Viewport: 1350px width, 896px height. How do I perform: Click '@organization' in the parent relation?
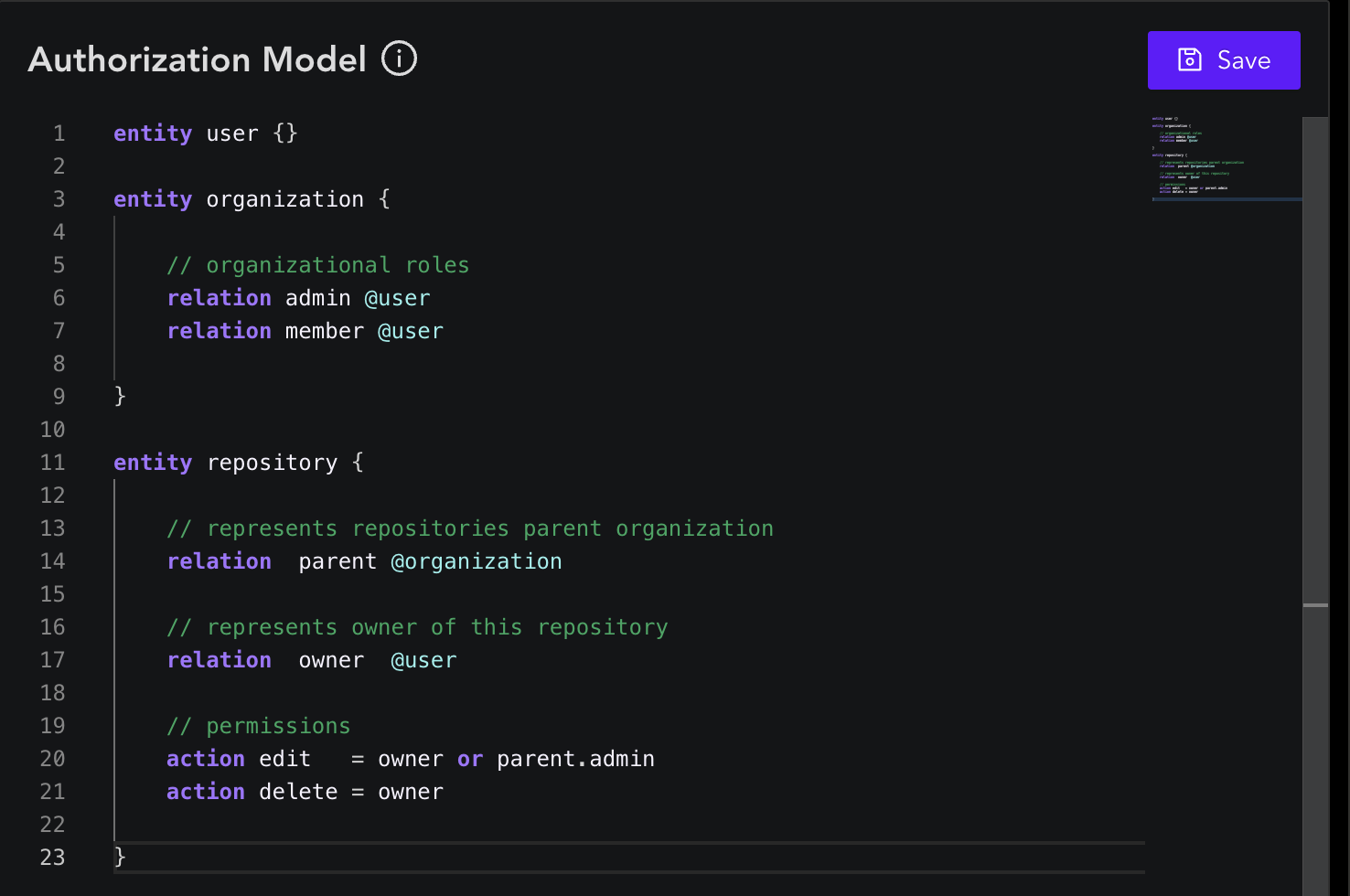(476, 561)
